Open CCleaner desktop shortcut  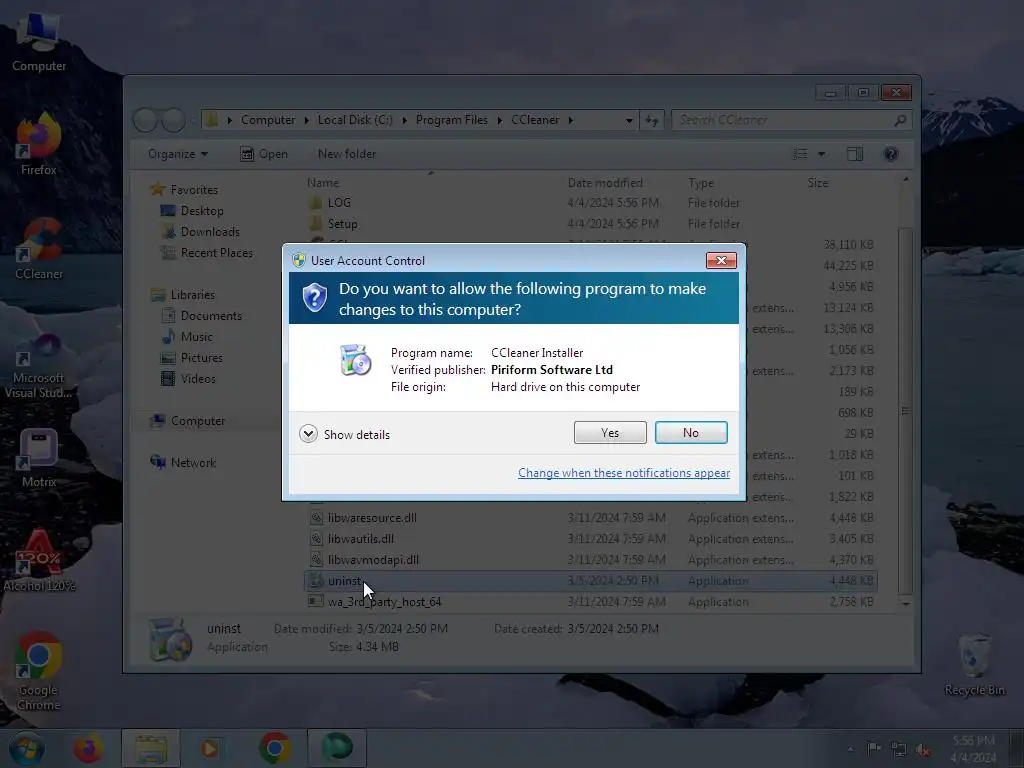pyautogui.click(x=39, y=249)
